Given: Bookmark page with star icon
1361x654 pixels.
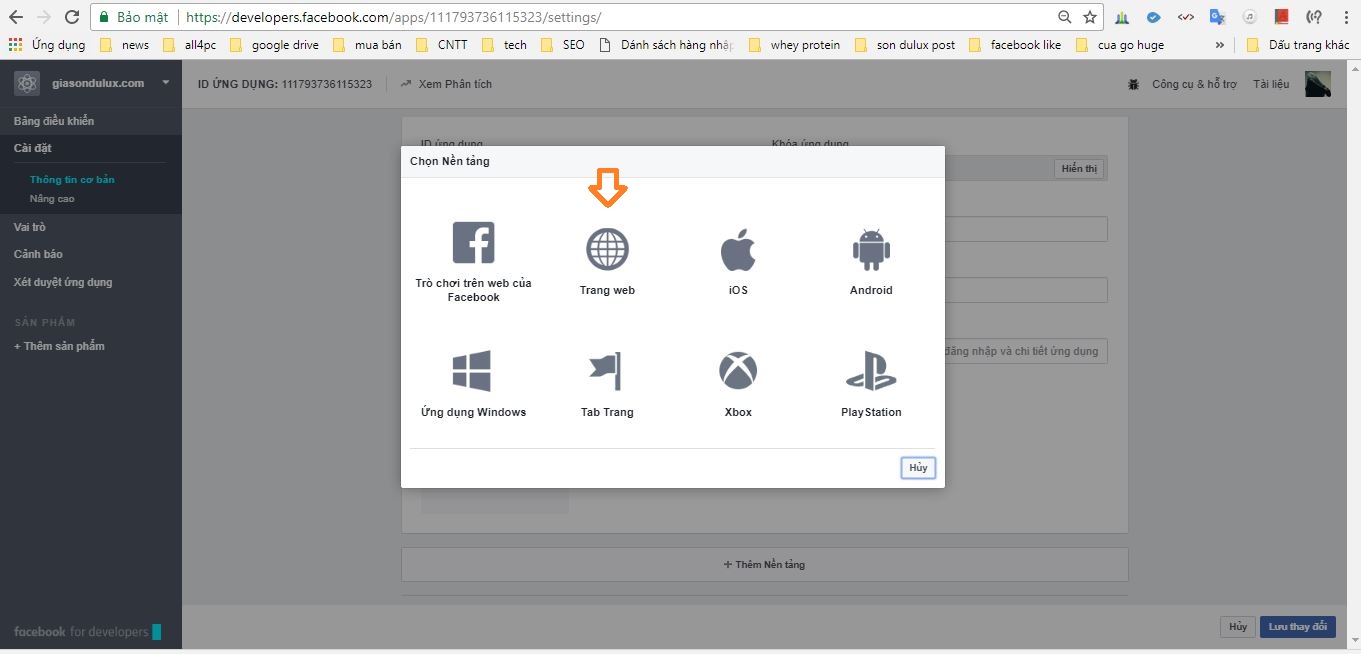Looking at the screenshot, I should 1090,17.
